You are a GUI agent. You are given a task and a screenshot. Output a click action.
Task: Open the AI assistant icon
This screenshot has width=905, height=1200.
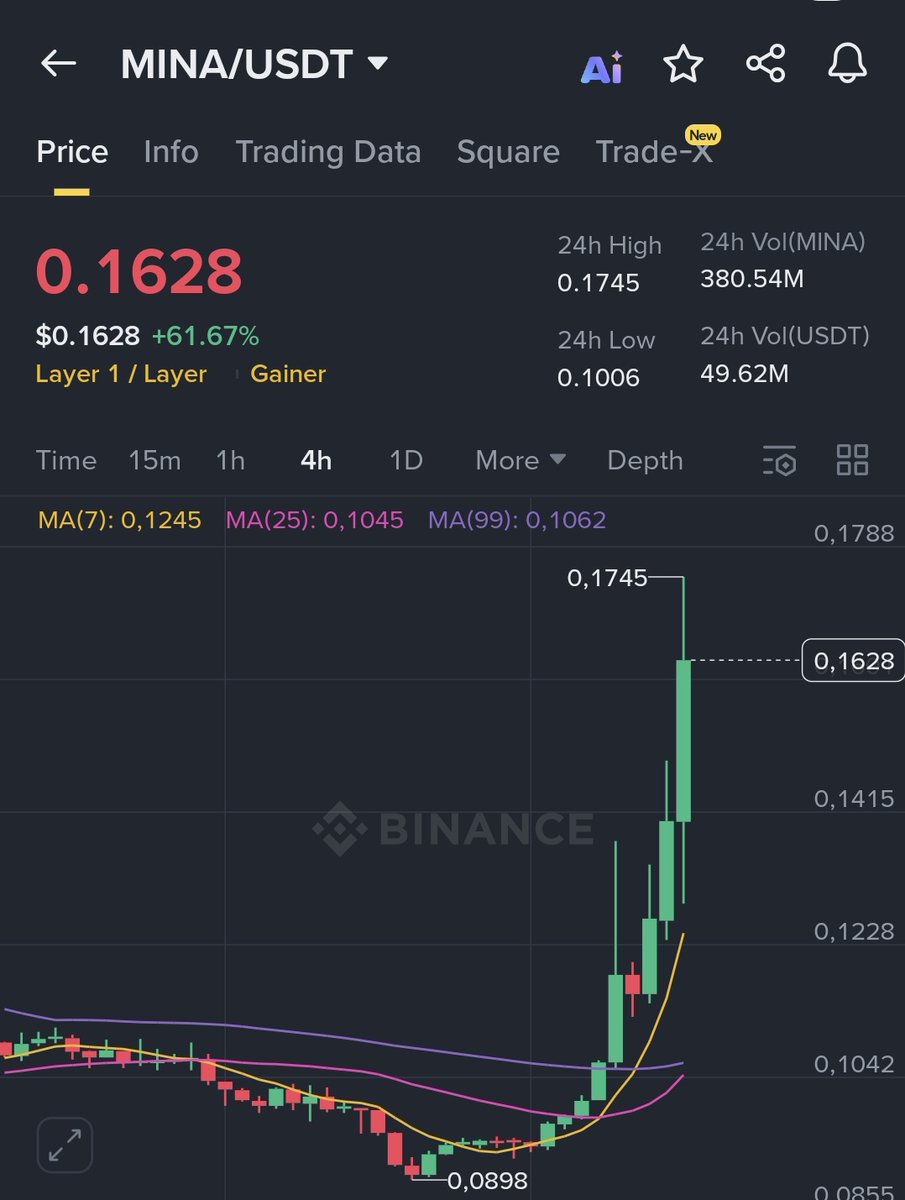coord(602,67)
